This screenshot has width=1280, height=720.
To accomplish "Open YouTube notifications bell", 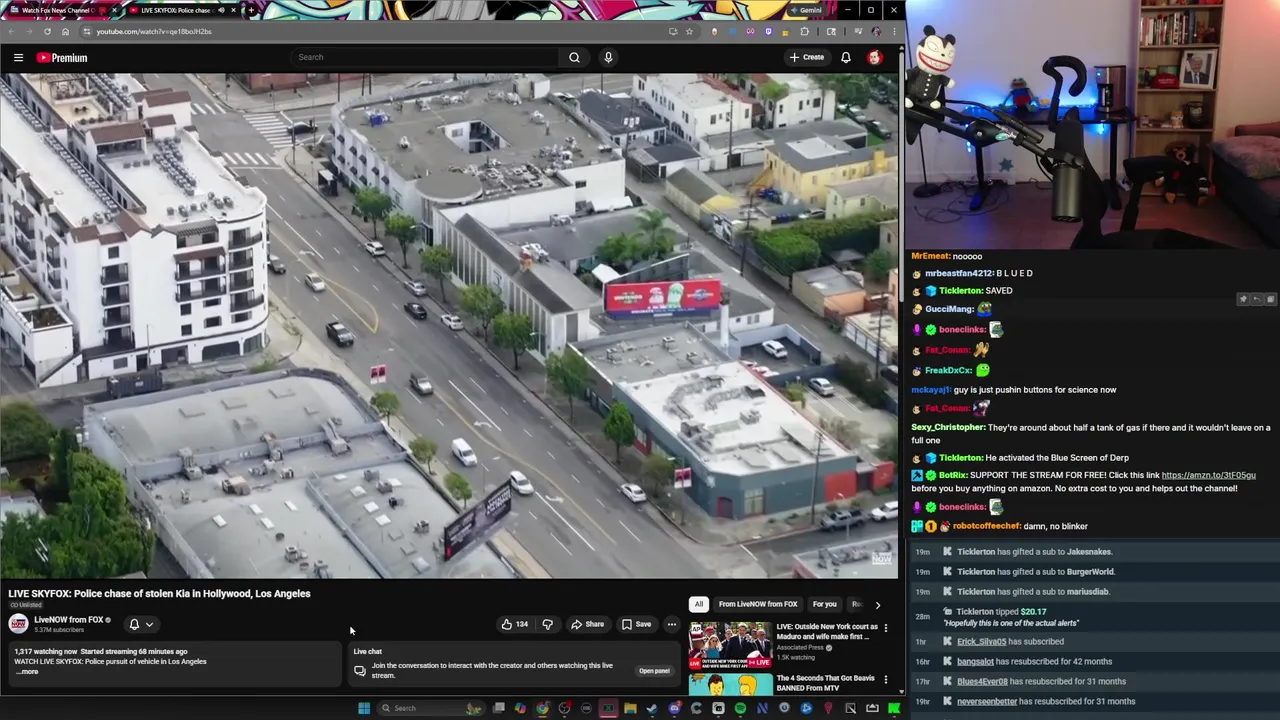I will pyautogui.click(x=845, y=57).
